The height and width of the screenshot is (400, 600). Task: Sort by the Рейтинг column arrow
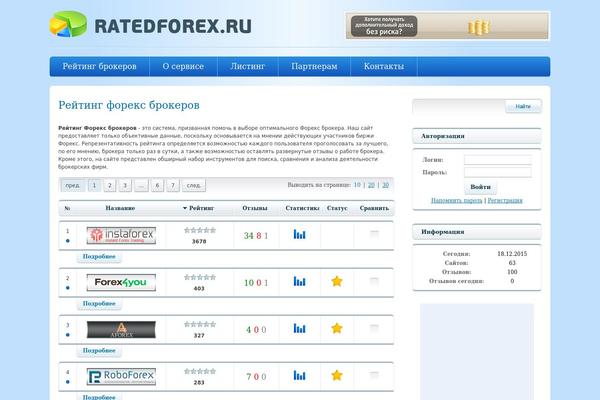click(185, 208)
